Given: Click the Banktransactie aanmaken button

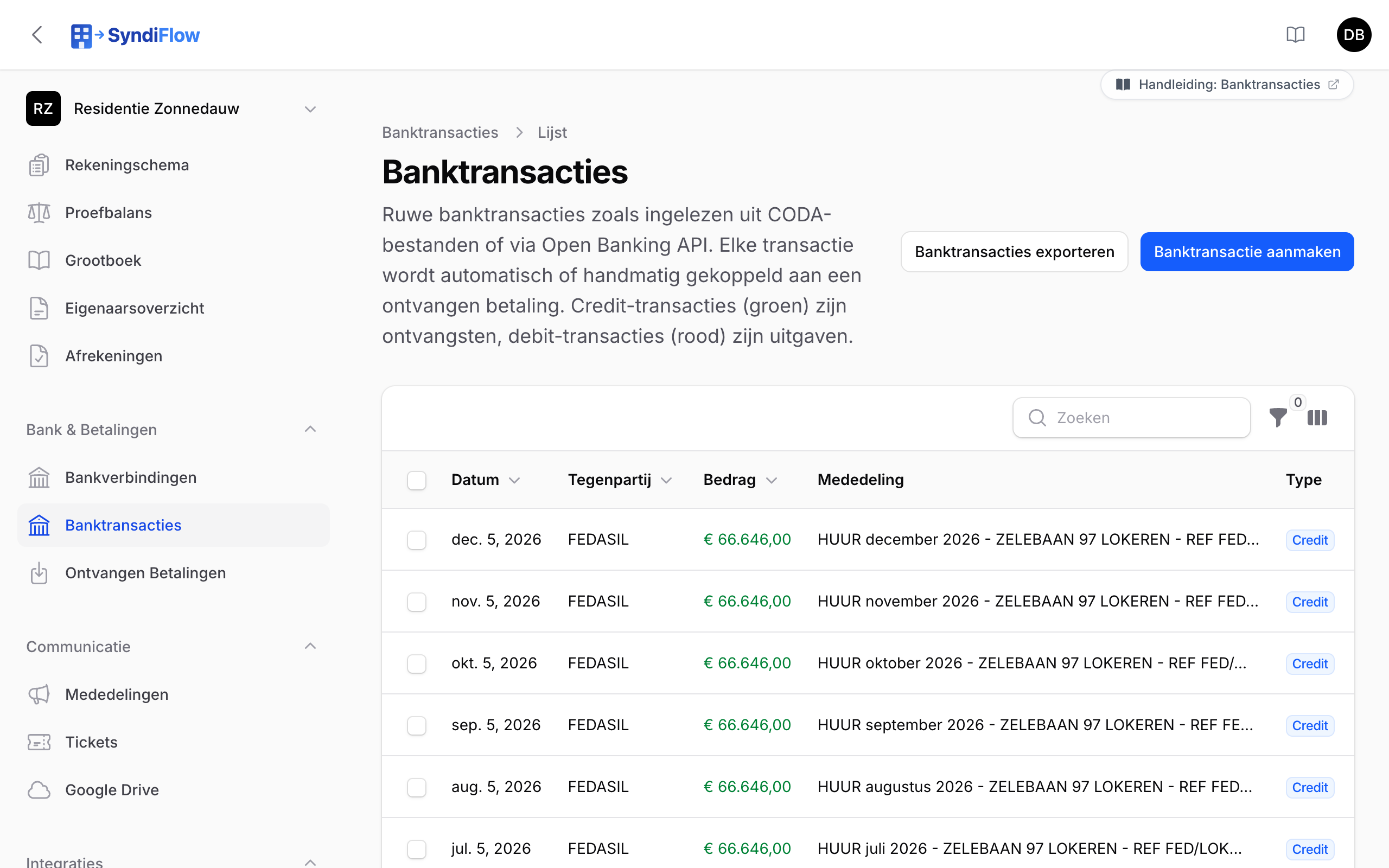Looking at the screenshot, I should [1247, 251].
